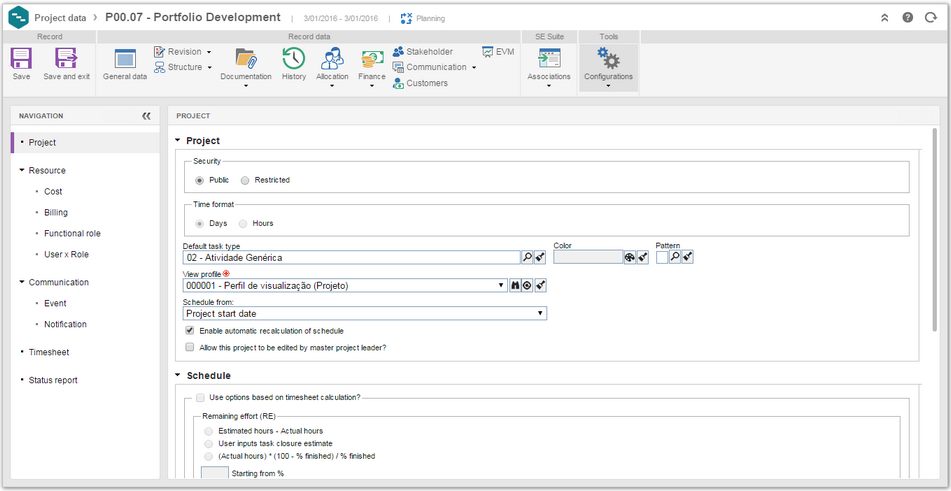Screen dimensions: 951x491
Task: Open the View profile combo box
Action: (344, 286)
